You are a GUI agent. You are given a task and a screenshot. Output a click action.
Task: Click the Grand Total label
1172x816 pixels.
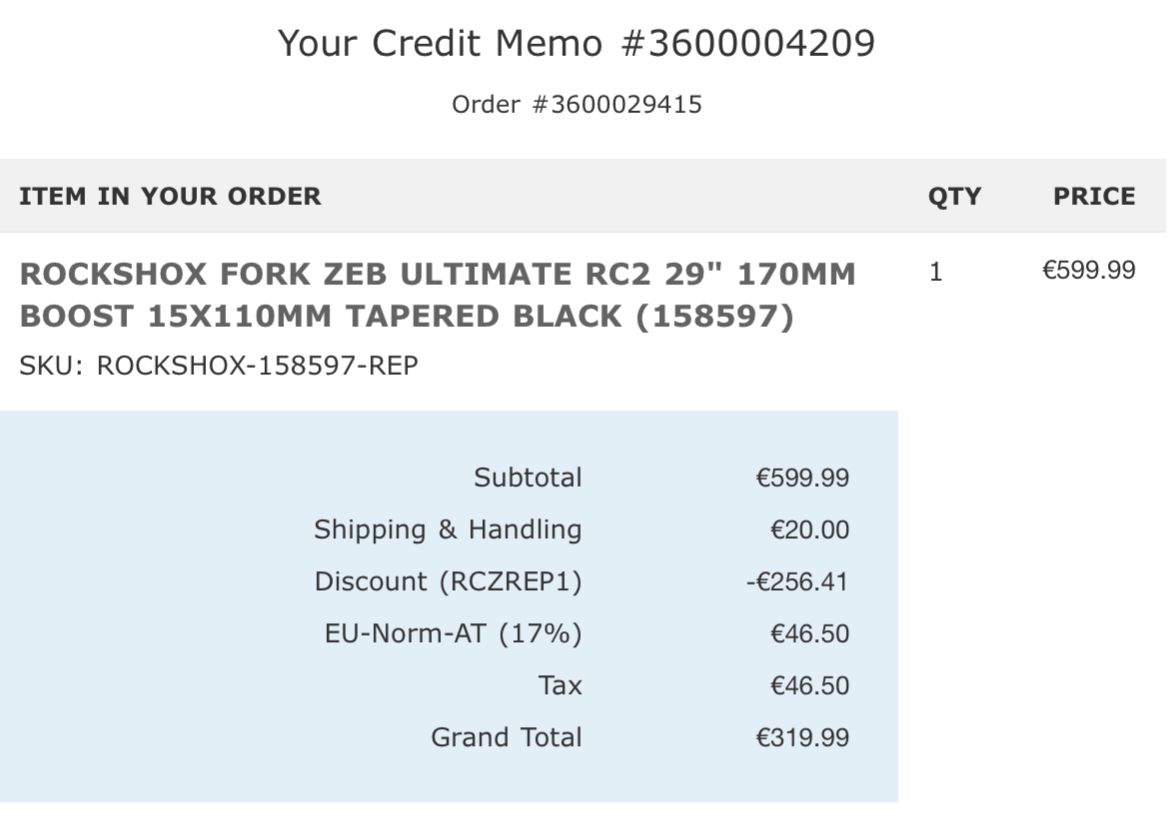tap(506, 738)
